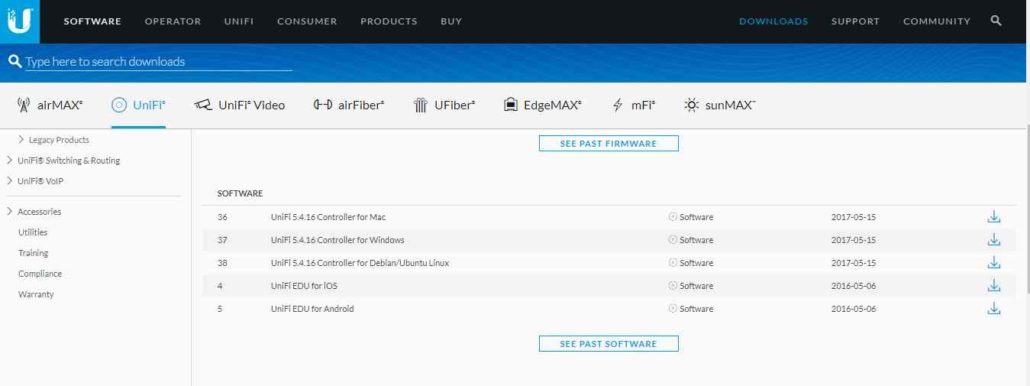Click date 2017-05-15 in Mac row
The width and height of the screenshot is (1030, 386).
[x=853, y=217]
